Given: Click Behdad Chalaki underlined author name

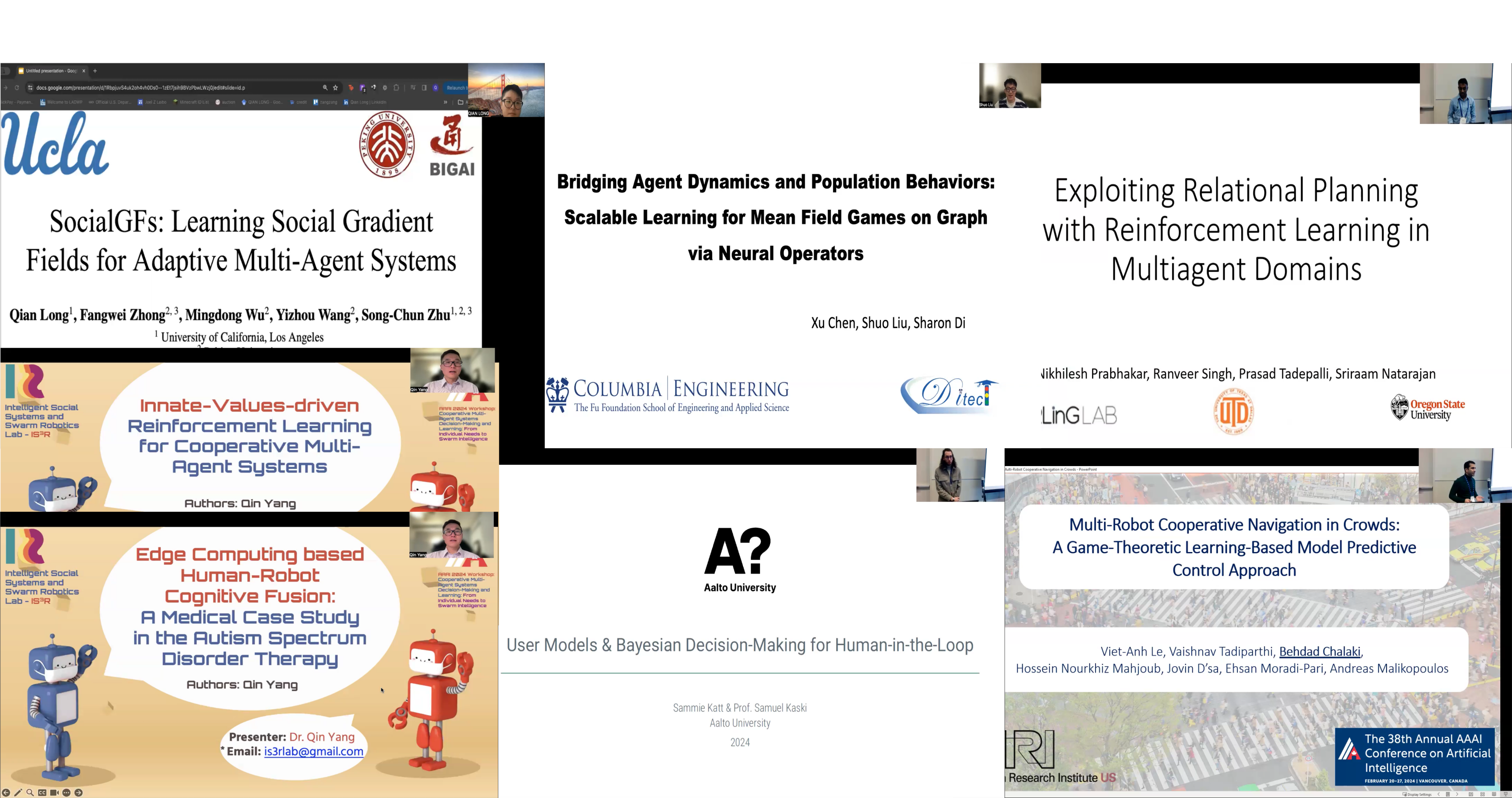Looking at the screenshot, I should tap(1319, 651).
